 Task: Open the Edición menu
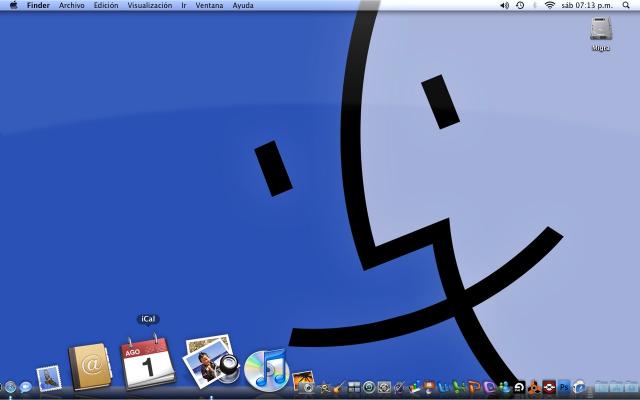point(106,5)
